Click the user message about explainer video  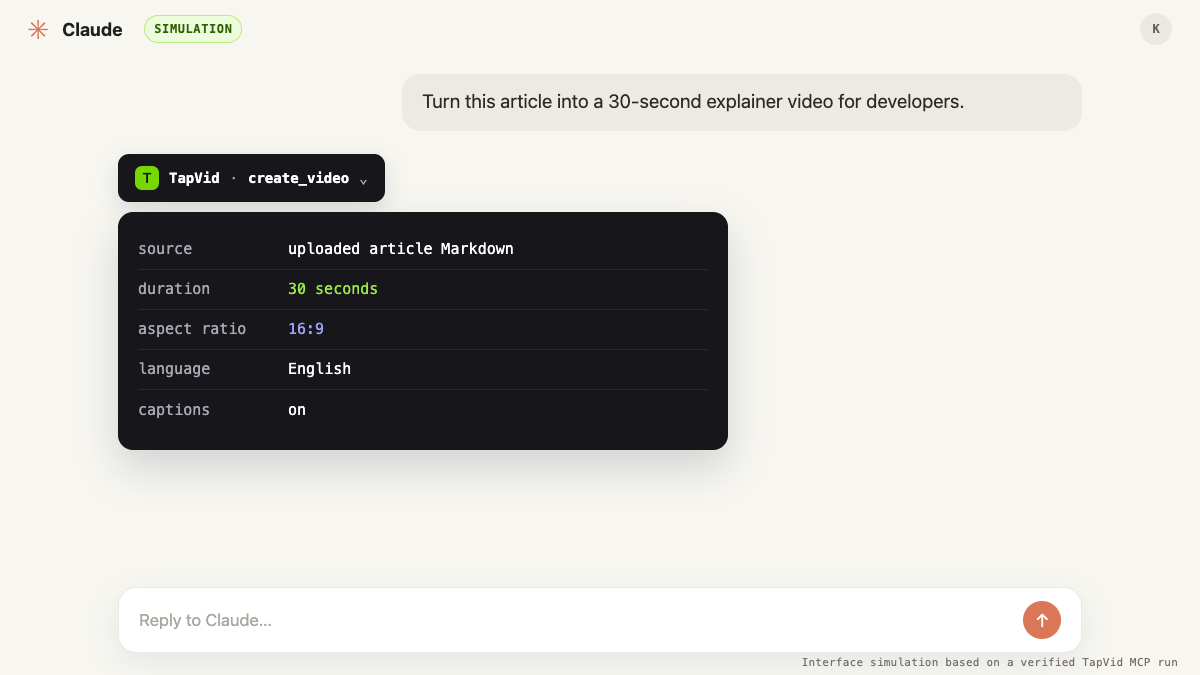[x=742, y=102]
